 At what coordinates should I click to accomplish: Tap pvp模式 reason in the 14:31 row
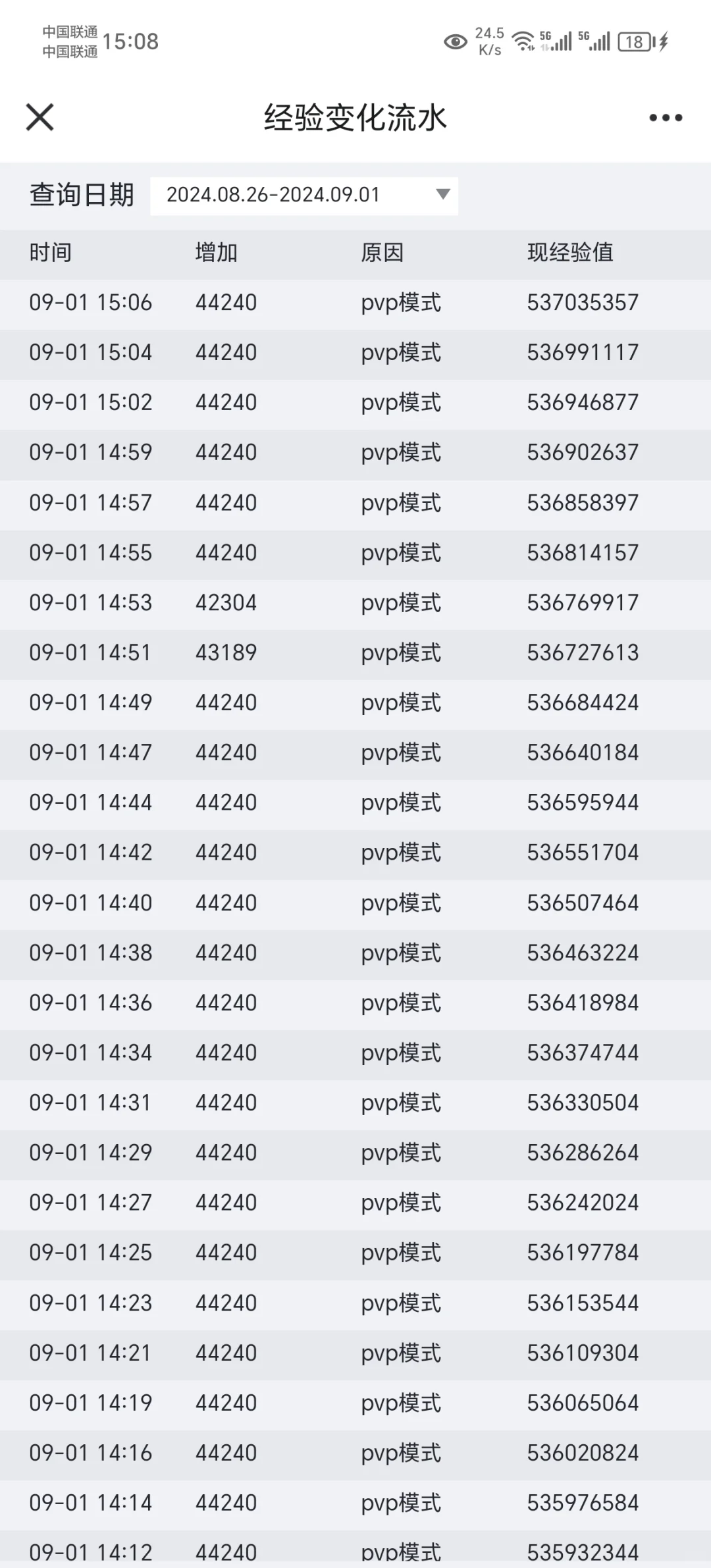click(401, 1103)
